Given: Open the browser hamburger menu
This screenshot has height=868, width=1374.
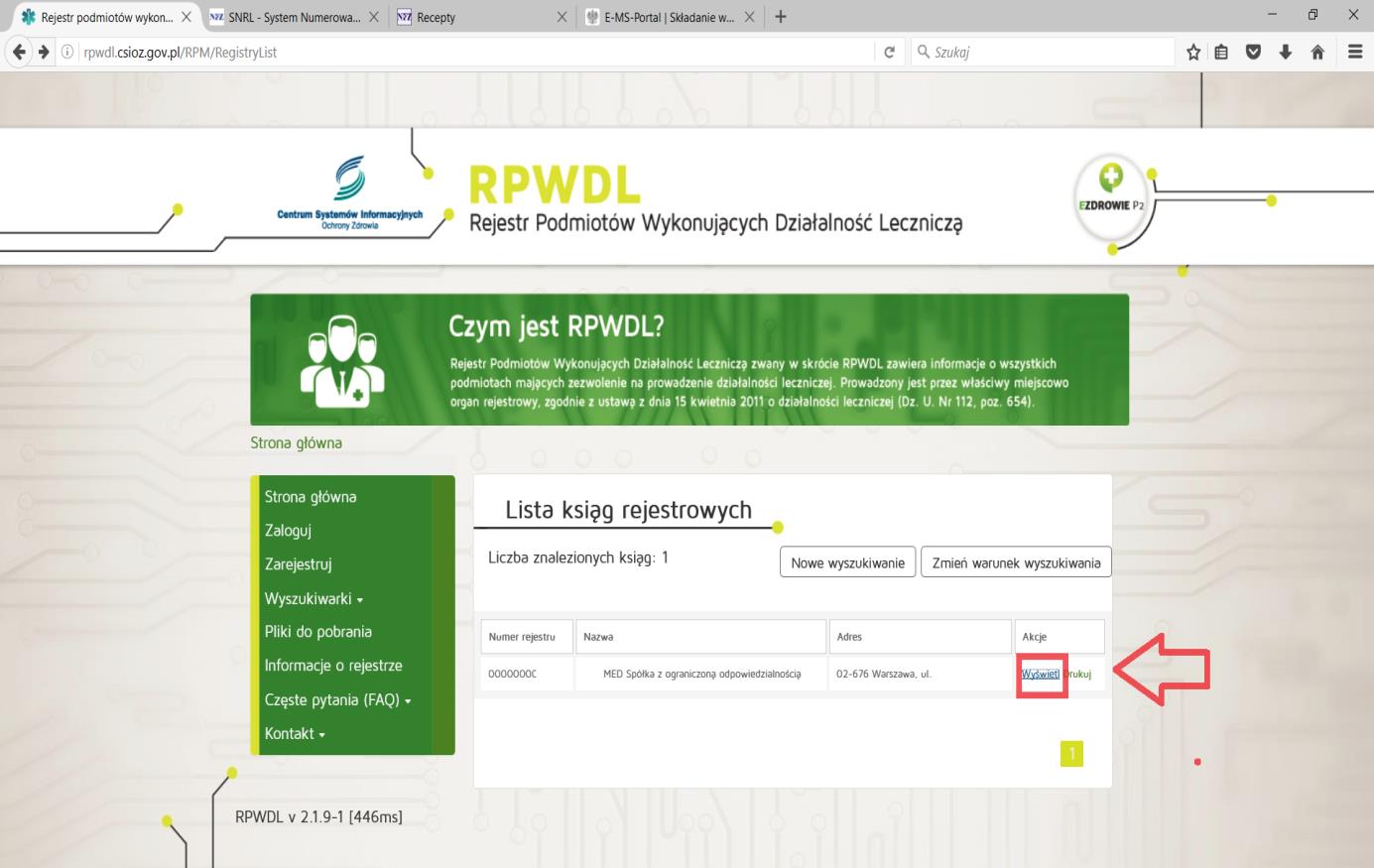Looking at the screenshot, I should coord(1355,52).
